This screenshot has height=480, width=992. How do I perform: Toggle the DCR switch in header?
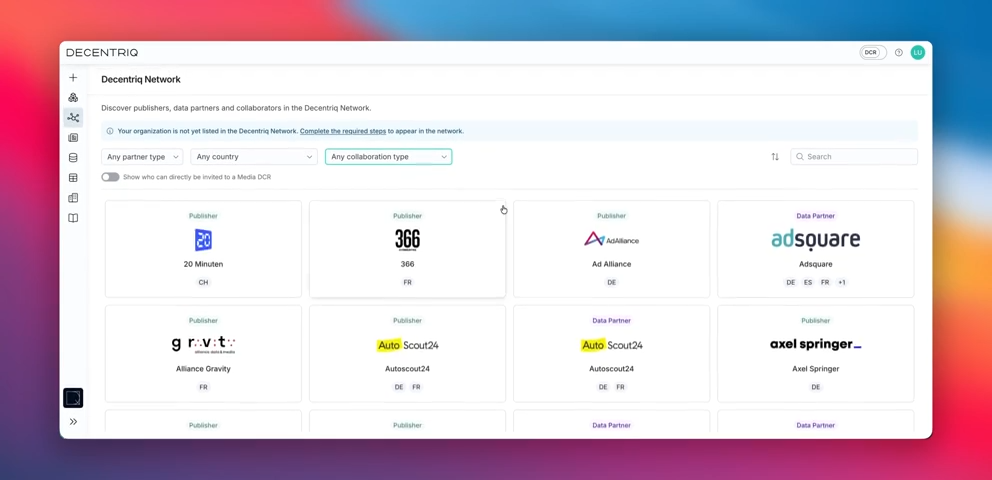[873, 52]
